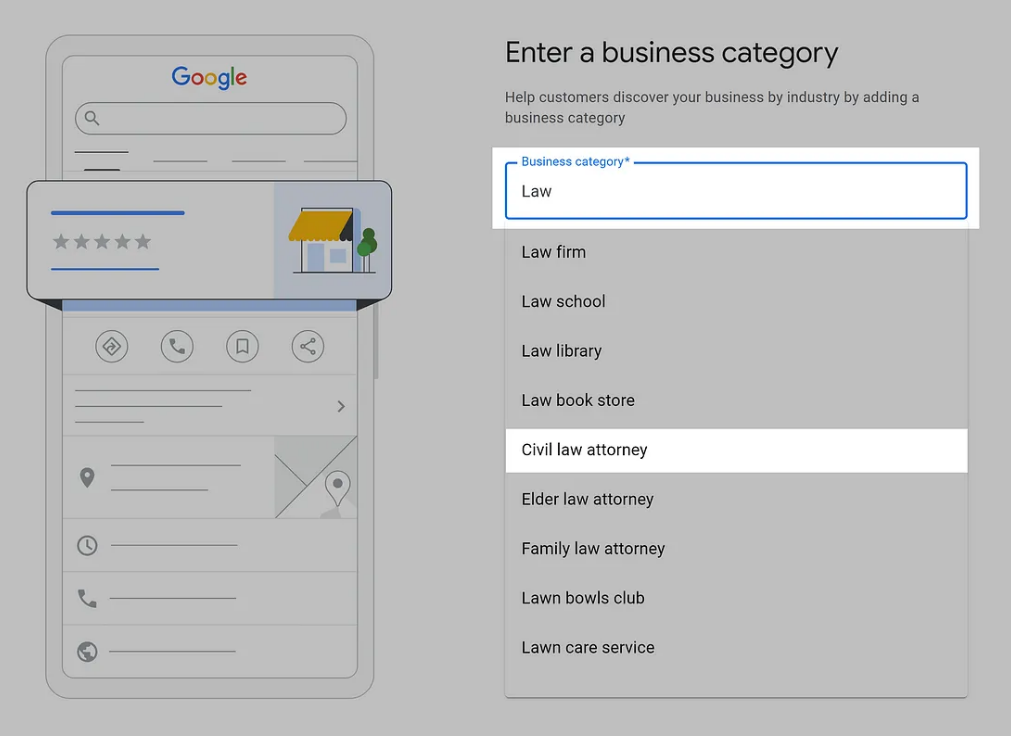The height and width of the screenshot is (736, 1011).
Task: Choose Law school from the list
Action: click(x=736, y=301)
